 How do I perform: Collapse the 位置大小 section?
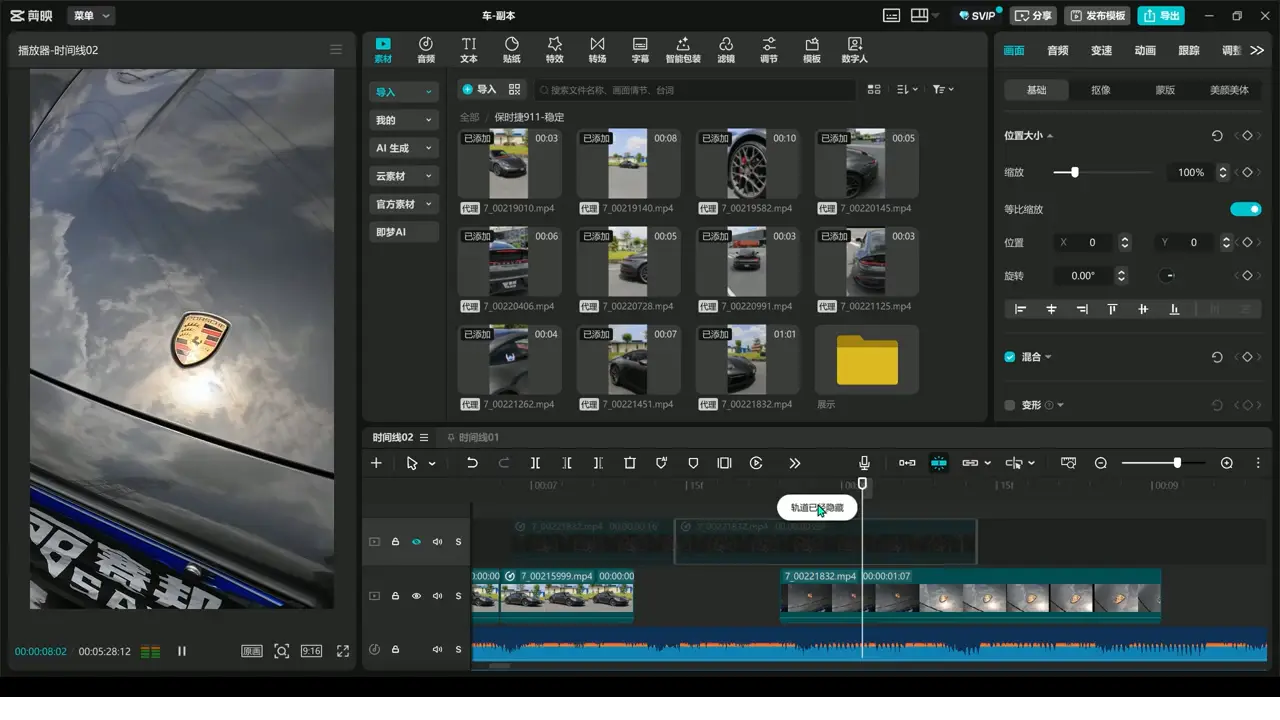[1049, 136]
